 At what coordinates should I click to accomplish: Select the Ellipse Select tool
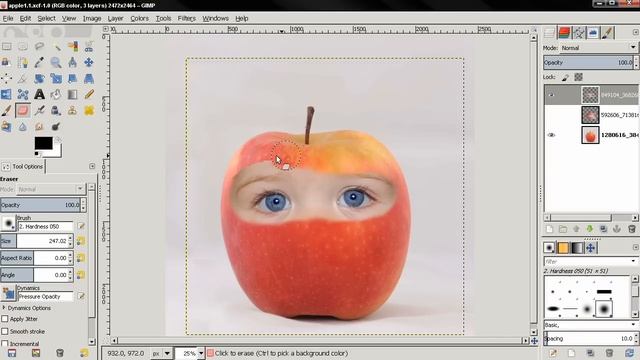click(x=23, y=46)
